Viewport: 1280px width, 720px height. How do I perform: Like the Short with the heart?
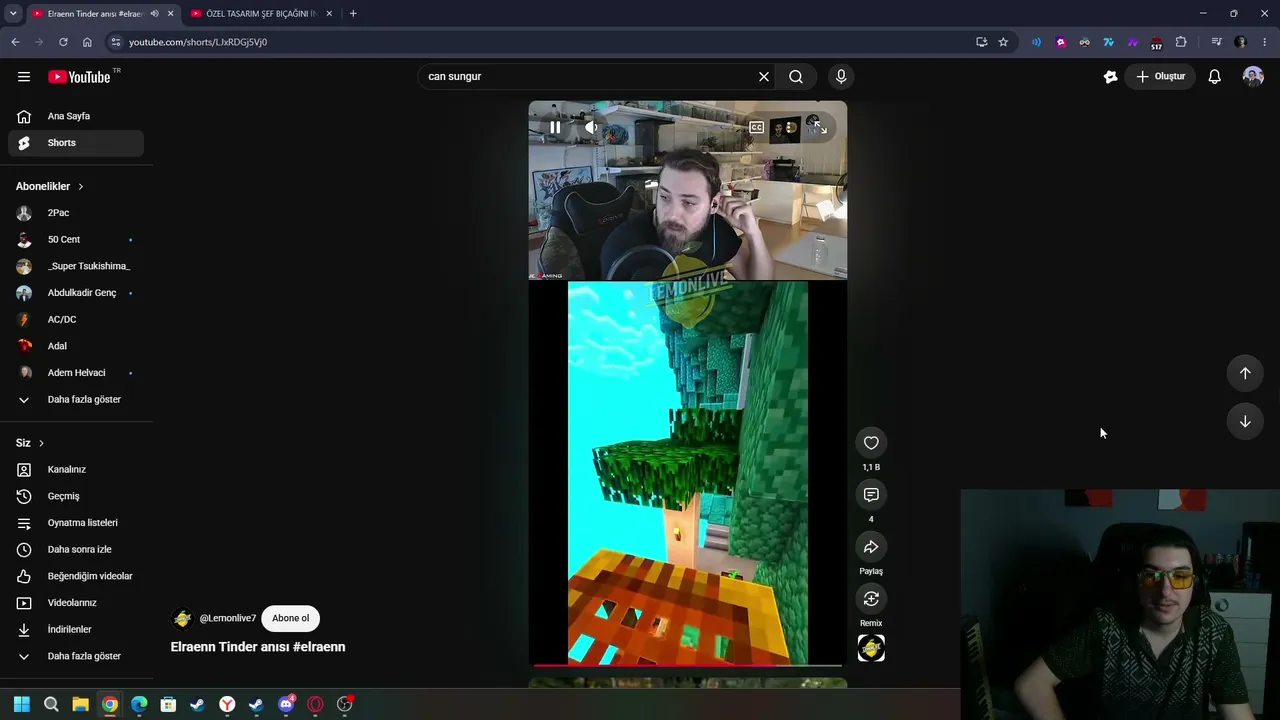click(871, 443)
